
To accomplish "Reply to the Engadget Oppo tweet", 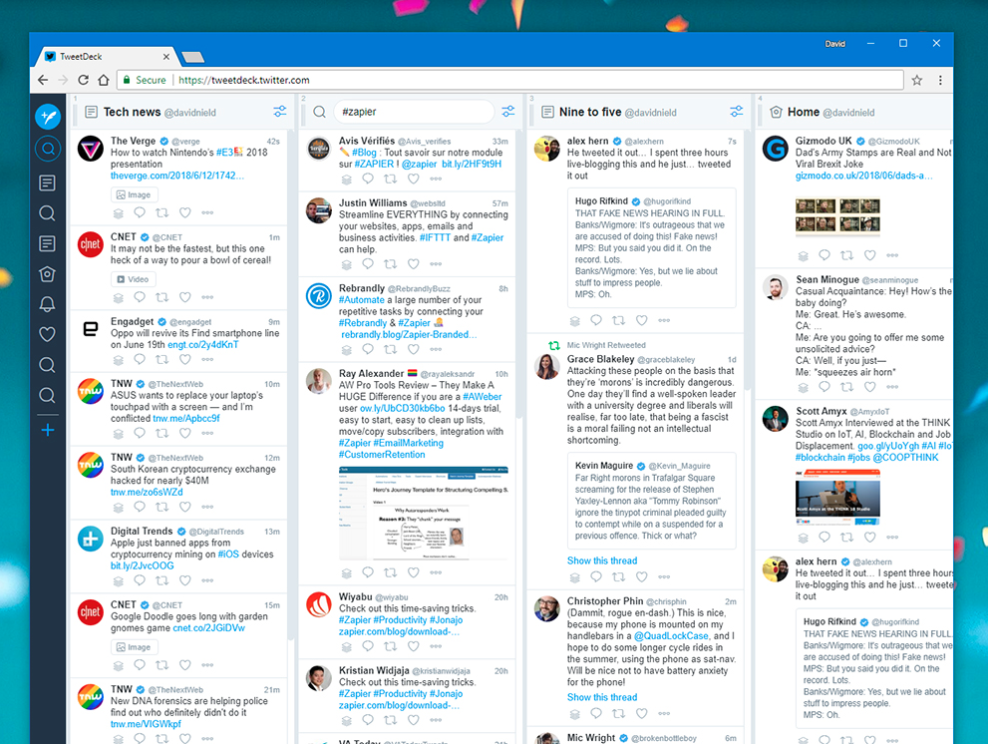I will tap(139, 359).
